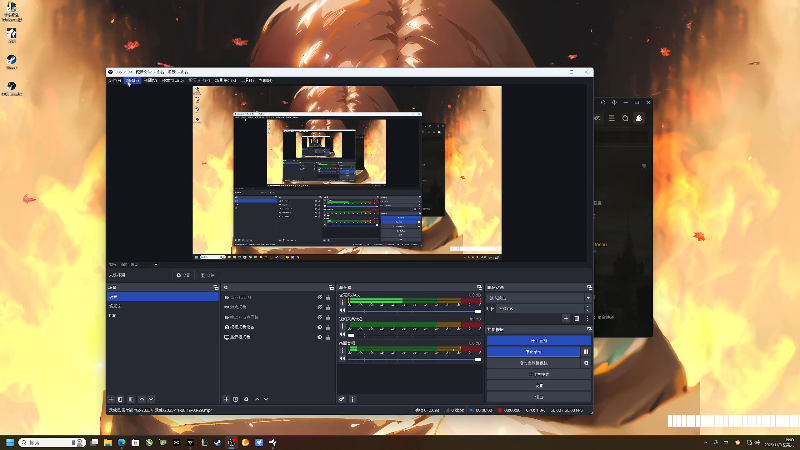The height and width of the screenshot is (450, 800).
Task: Unmute the second audio channel speaker icon
Action: [x=342, y=335]
